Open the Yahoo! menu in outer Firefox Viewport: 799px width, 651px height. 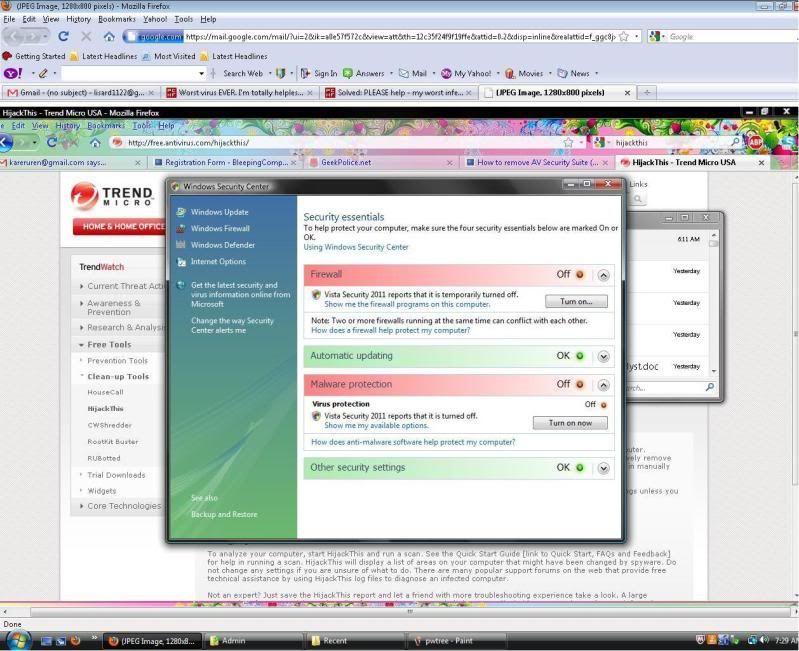[155, 19]
